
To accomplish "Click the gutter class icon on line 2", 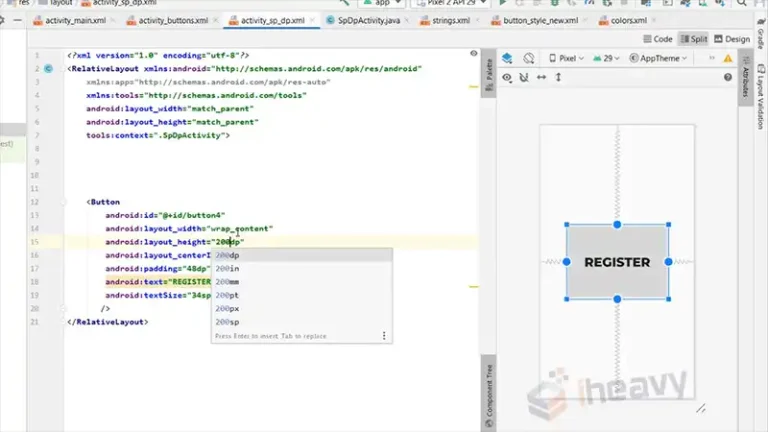I will [48, 69].
